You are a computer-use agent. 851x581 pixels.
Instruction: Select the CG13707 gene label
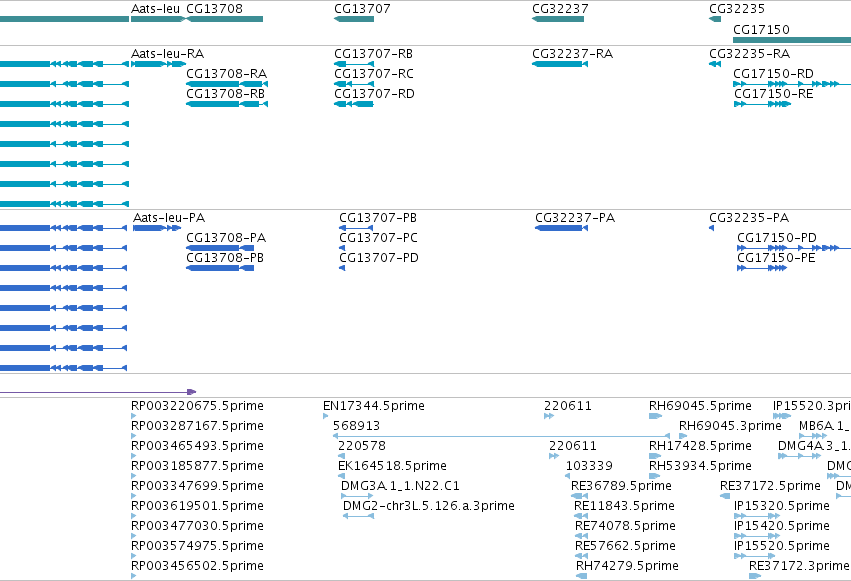[362, 9]
